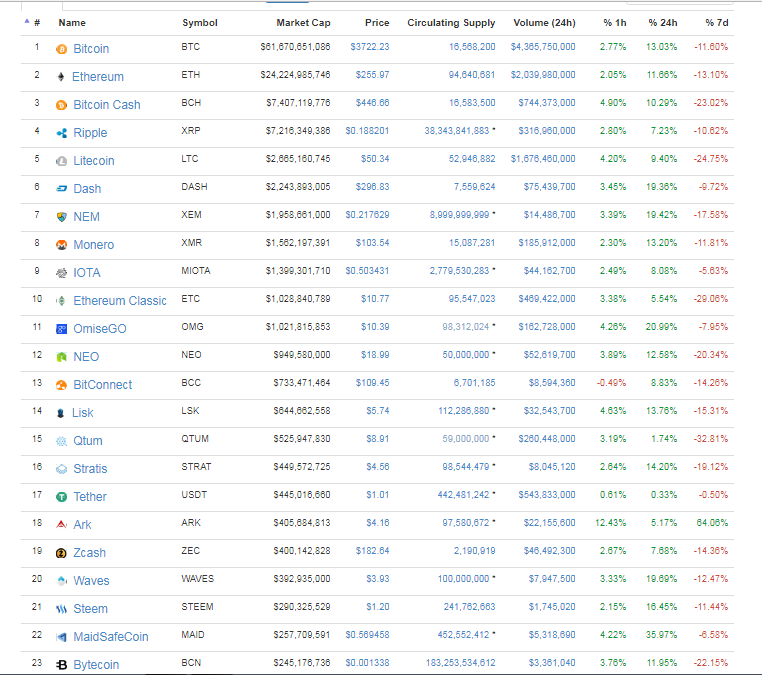The image size is (762, 675).
Task: Click the Ethereum Classic logo icon
Action: point(61,301)
